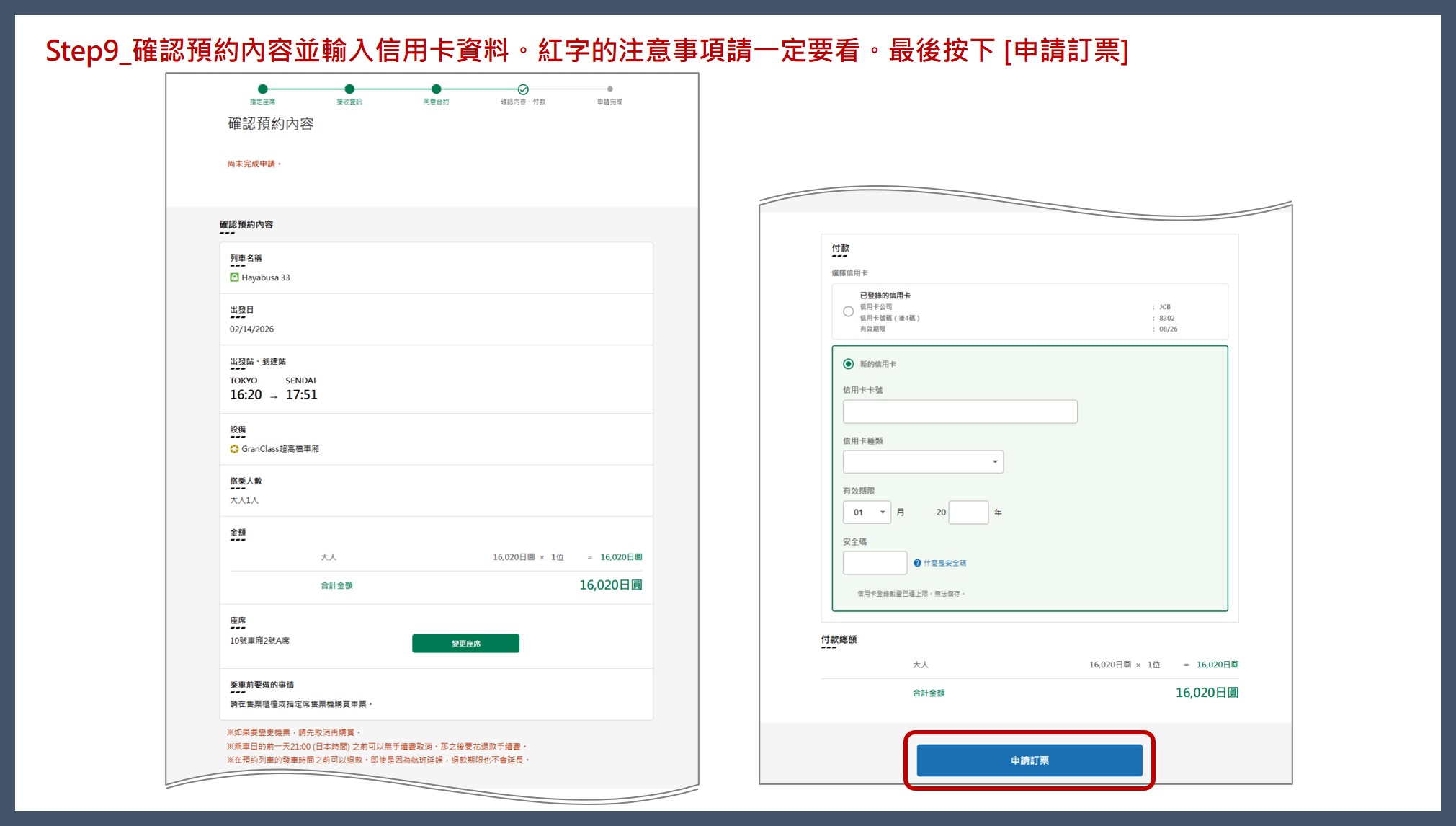Click the final grey step dot 申請完成
The width and height of the screenshot is (1456, 826).
click(x=609, y=89)
